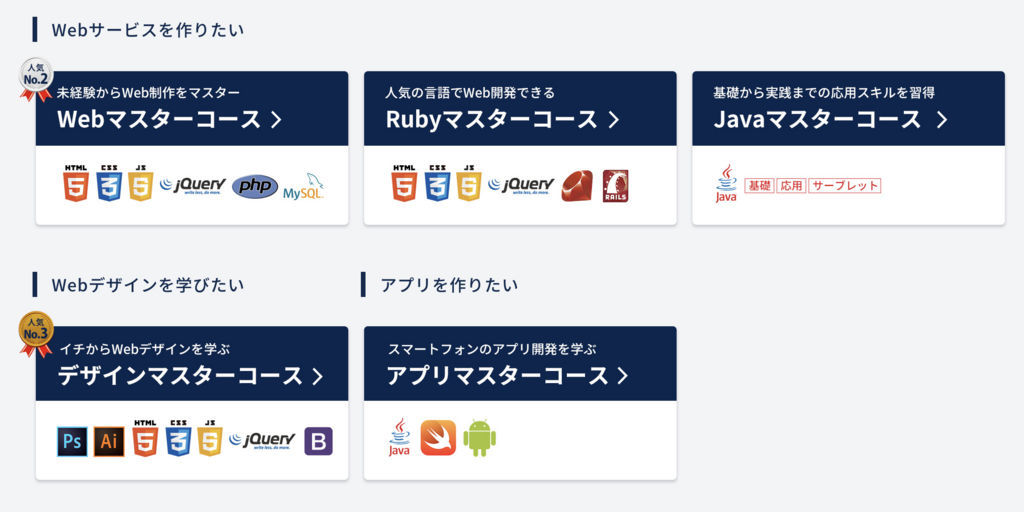
Task: Click subtitle 基礎から実践までの応用スキルを習得
Action: tap(824, 92)
